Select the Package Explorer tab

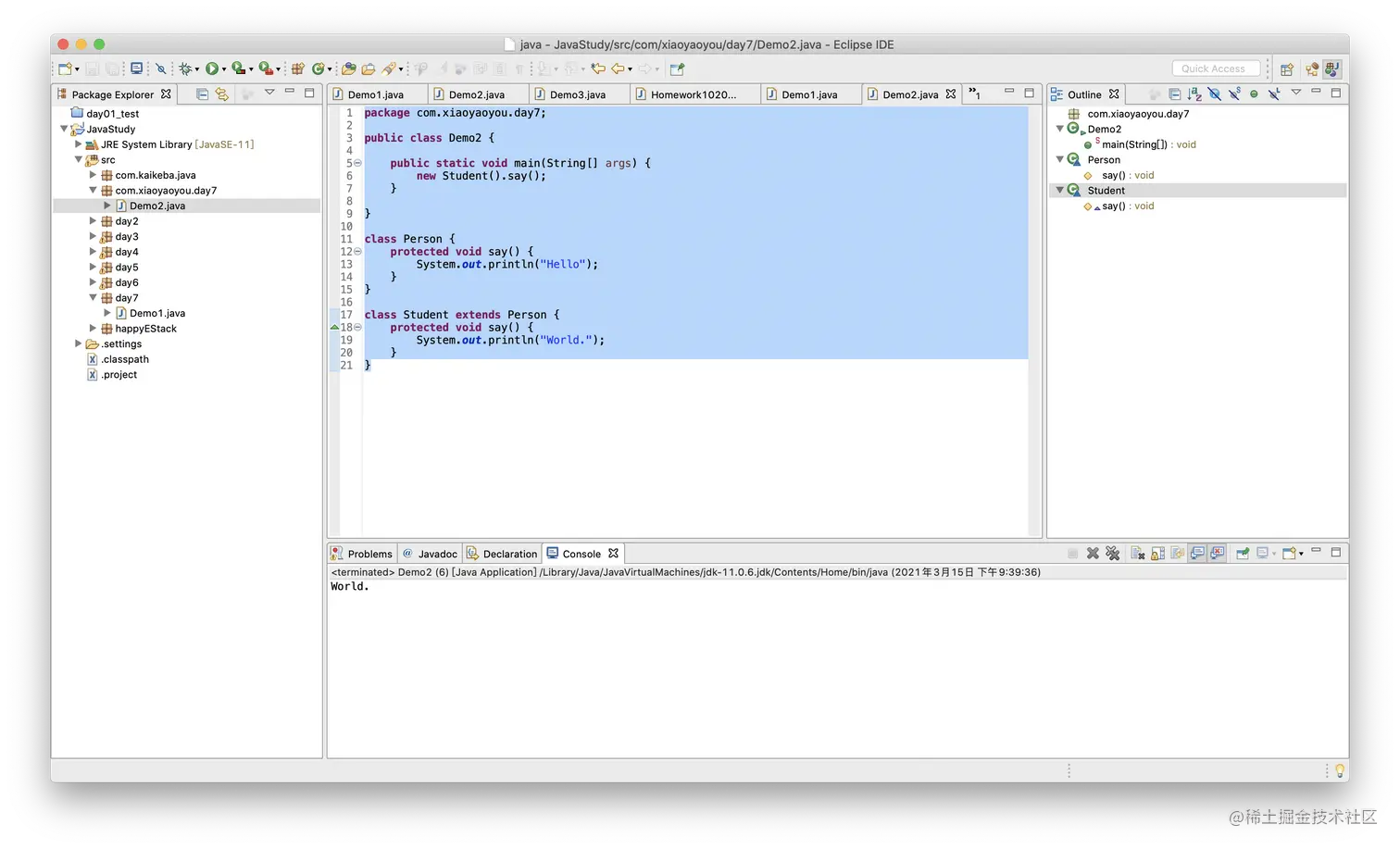(x=114, y=94)
